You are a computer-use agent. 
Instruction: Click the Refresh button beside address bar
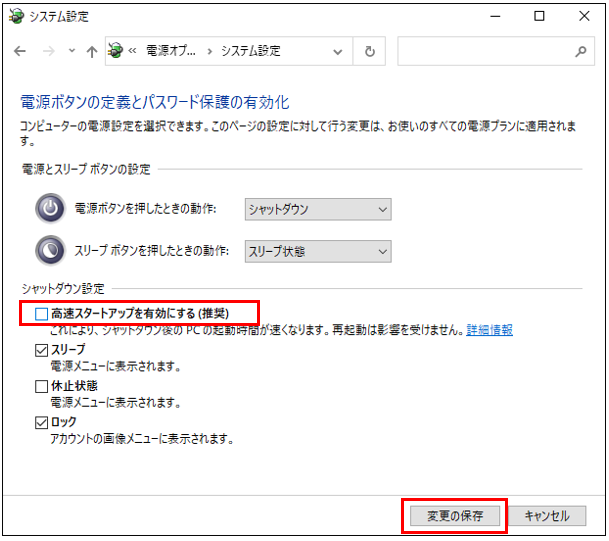370,51
